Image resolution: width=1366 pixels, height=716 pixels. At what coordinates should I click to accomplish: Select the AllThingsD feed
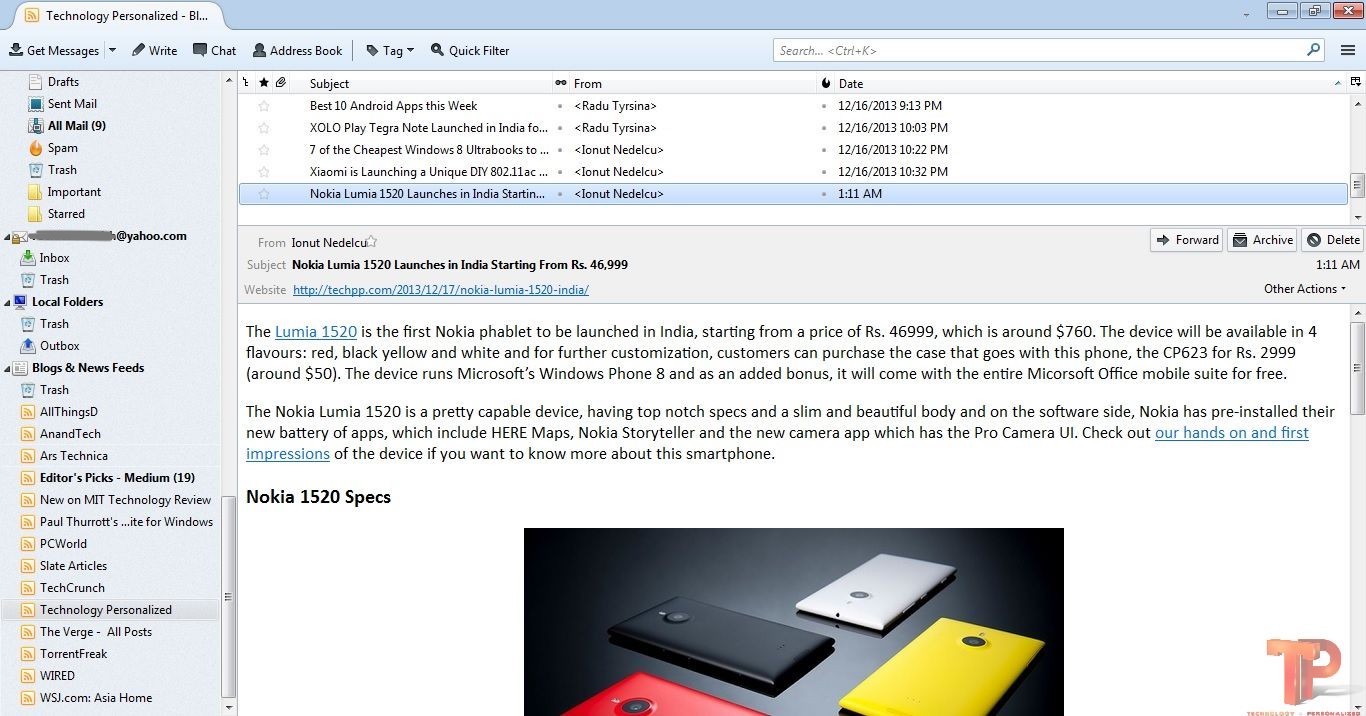click(x=68, y=411)
